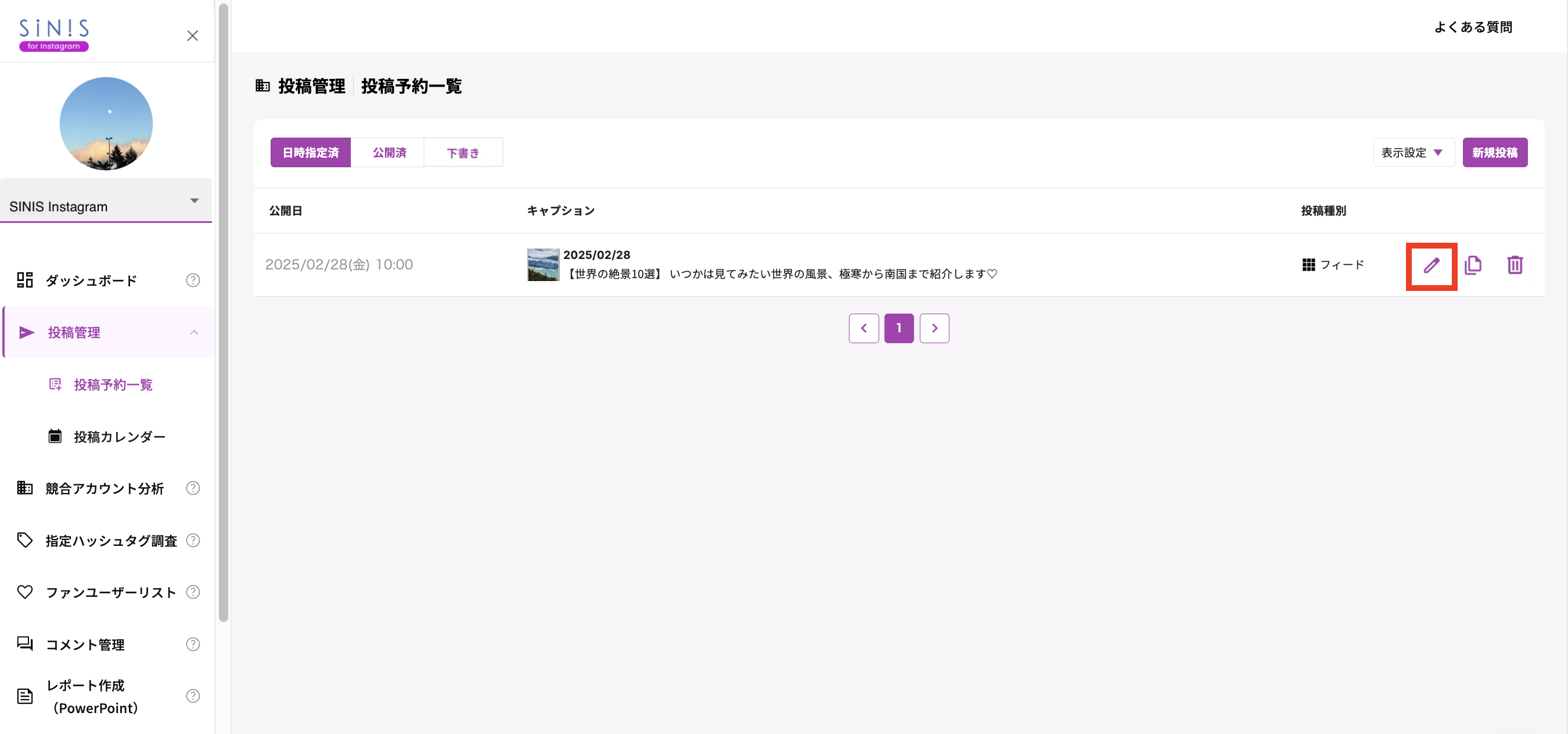The image size is (1568, 734).
Task: Collapse the 投稿管理 section chevron
Action: click(x=194, y=332)
